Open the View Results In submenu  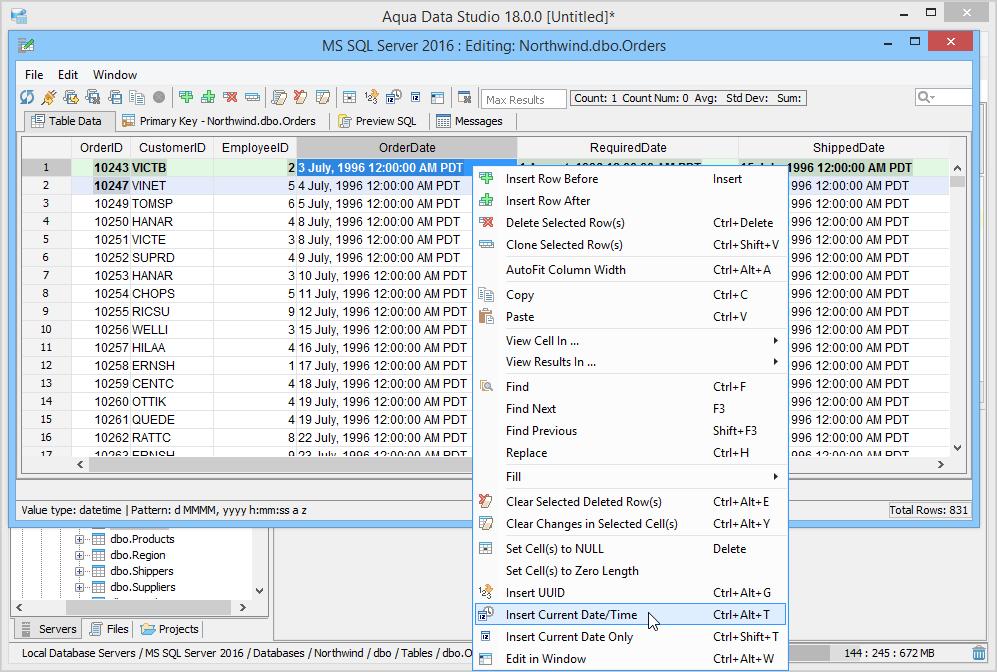click(x=631, y=362)
